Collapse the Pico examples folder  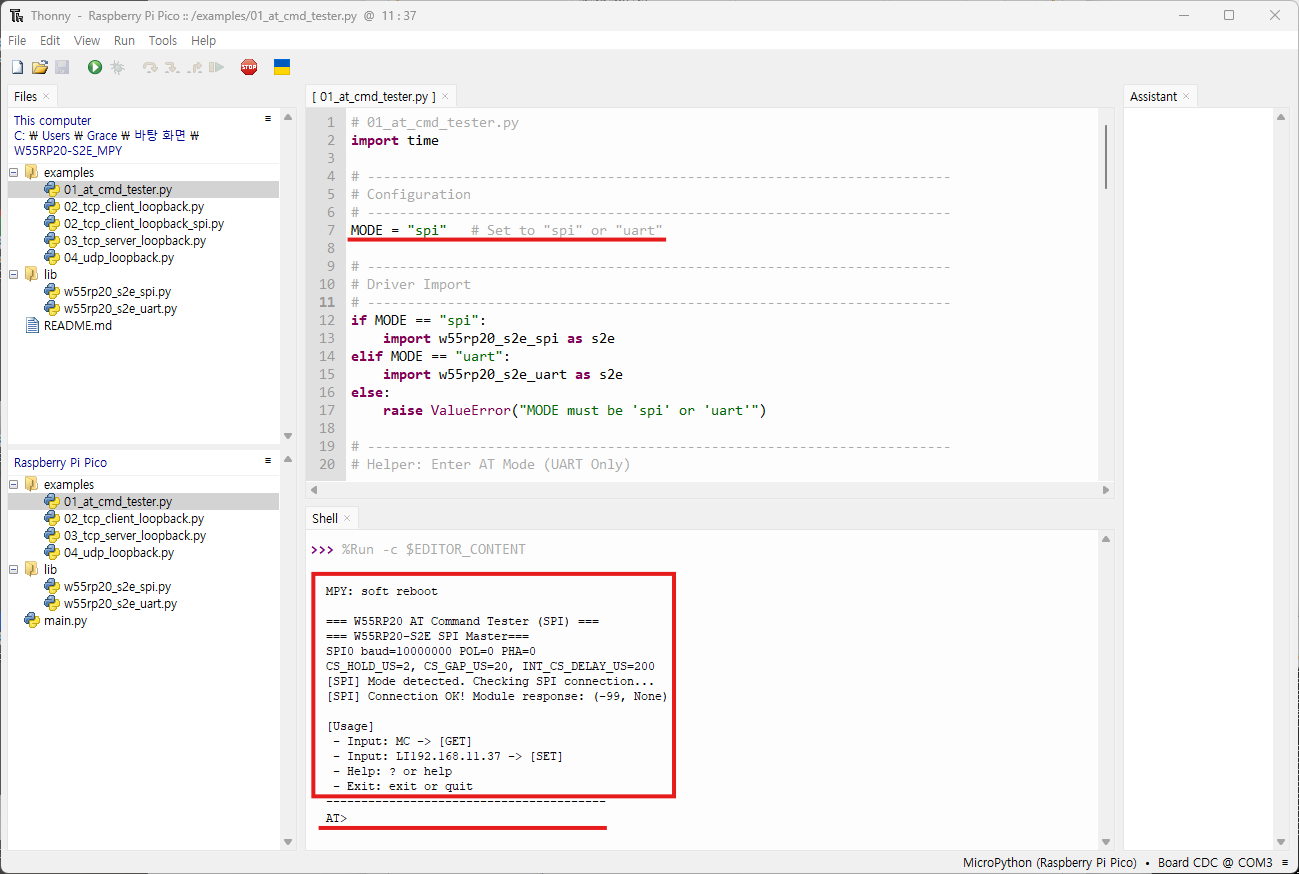(14, 484)
